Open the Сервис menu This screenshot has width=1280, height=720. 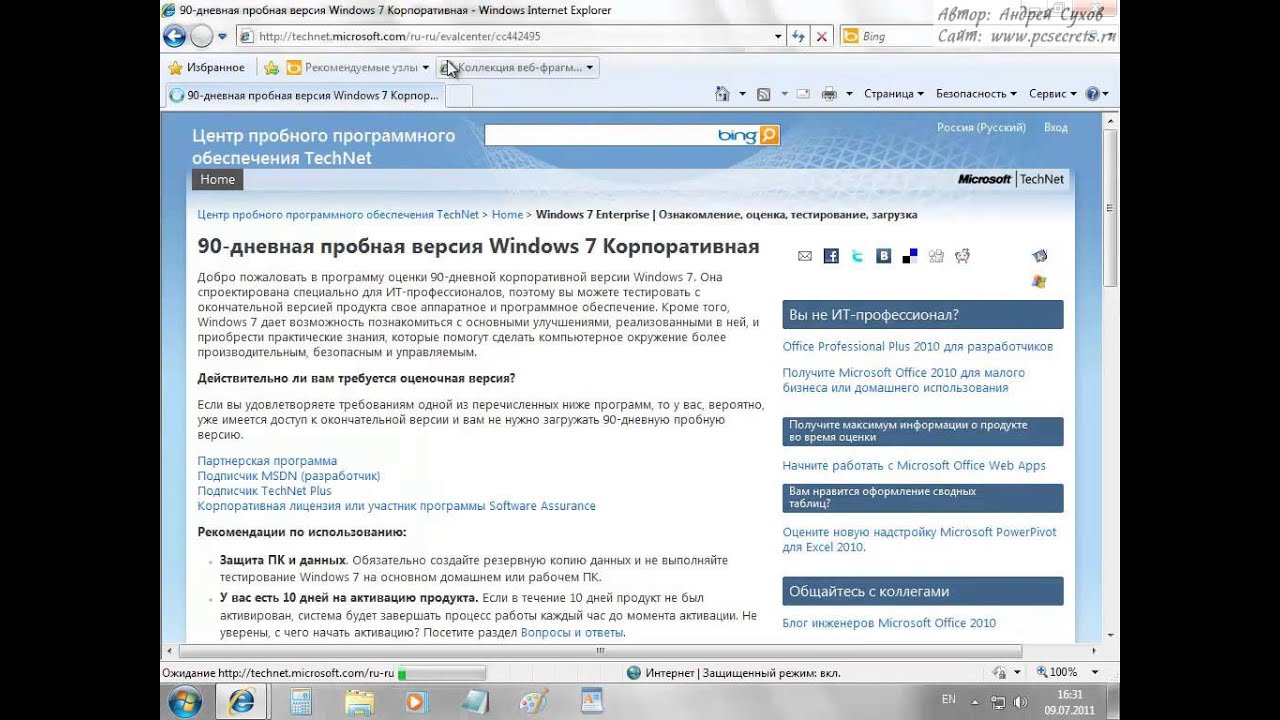coord(1052,93)
